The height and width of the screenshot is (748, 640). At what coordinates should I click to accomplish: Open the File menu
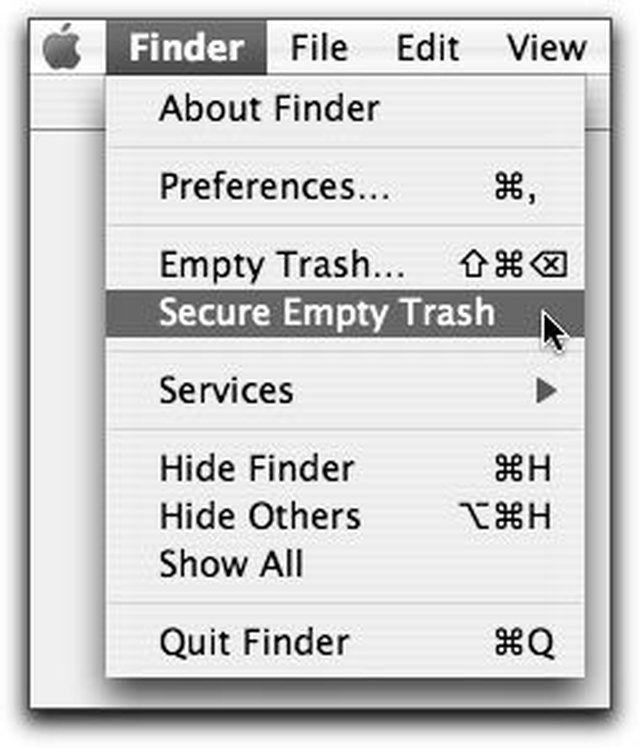click(319, 47)
